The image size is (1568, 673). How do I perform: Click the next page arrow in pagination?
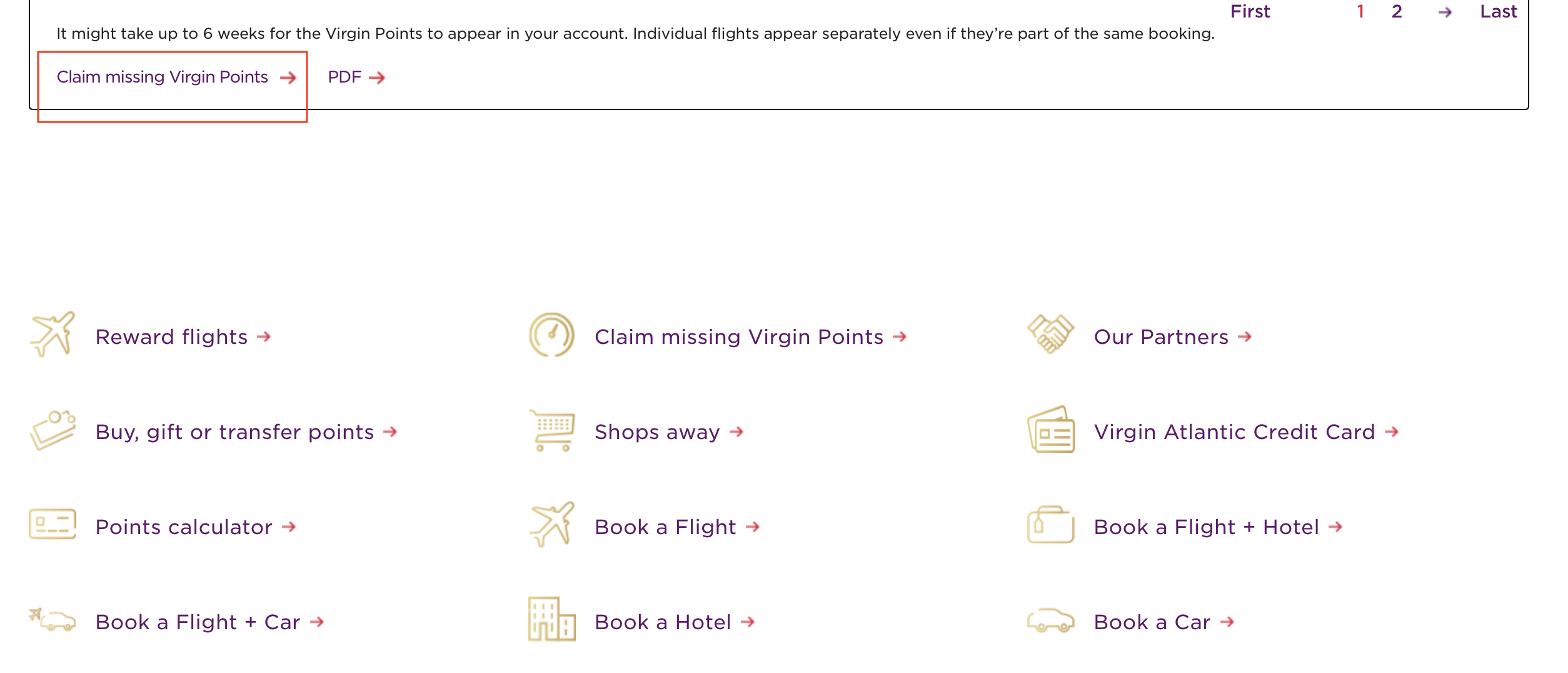pos(1444,12)
